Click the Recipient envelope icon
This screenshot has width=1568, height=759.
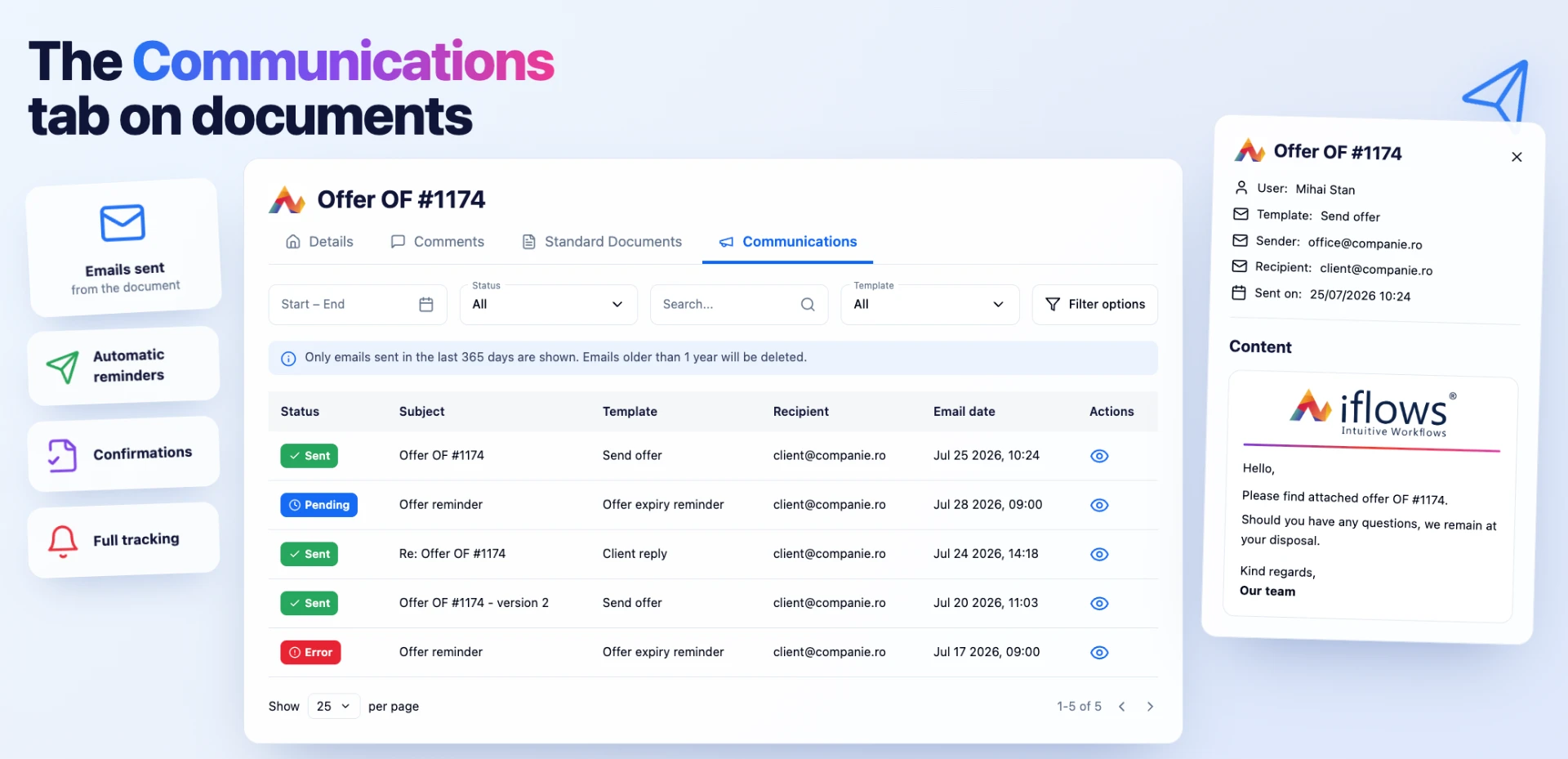(x=1239, y=266)
